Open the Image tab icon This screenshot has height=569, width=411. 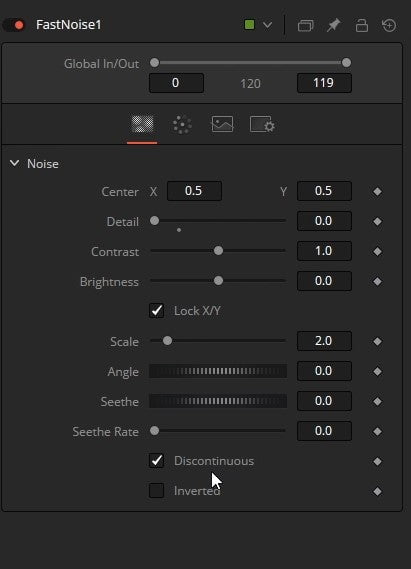[222, 124]
